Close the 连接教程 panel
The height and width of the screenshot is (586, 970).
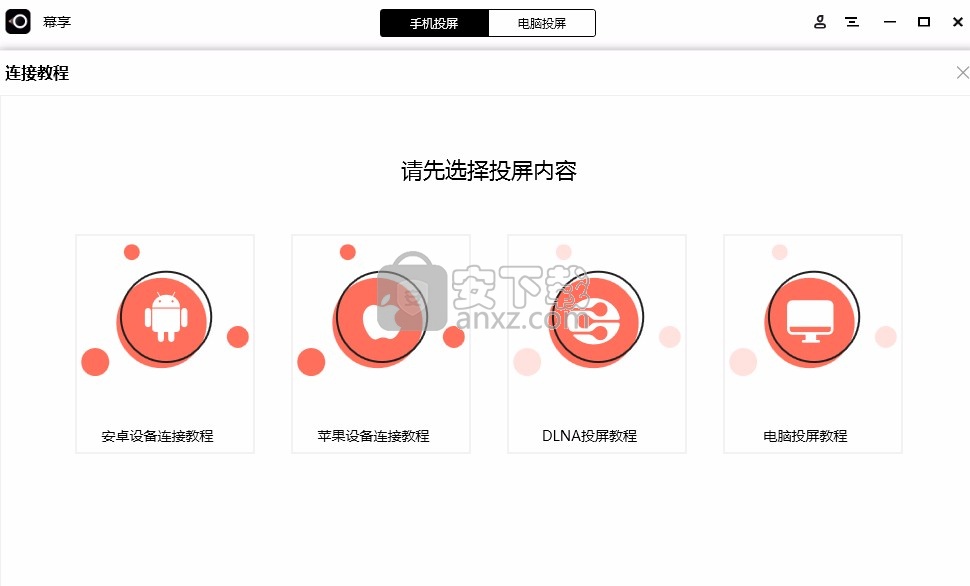(x=963, y=73)
